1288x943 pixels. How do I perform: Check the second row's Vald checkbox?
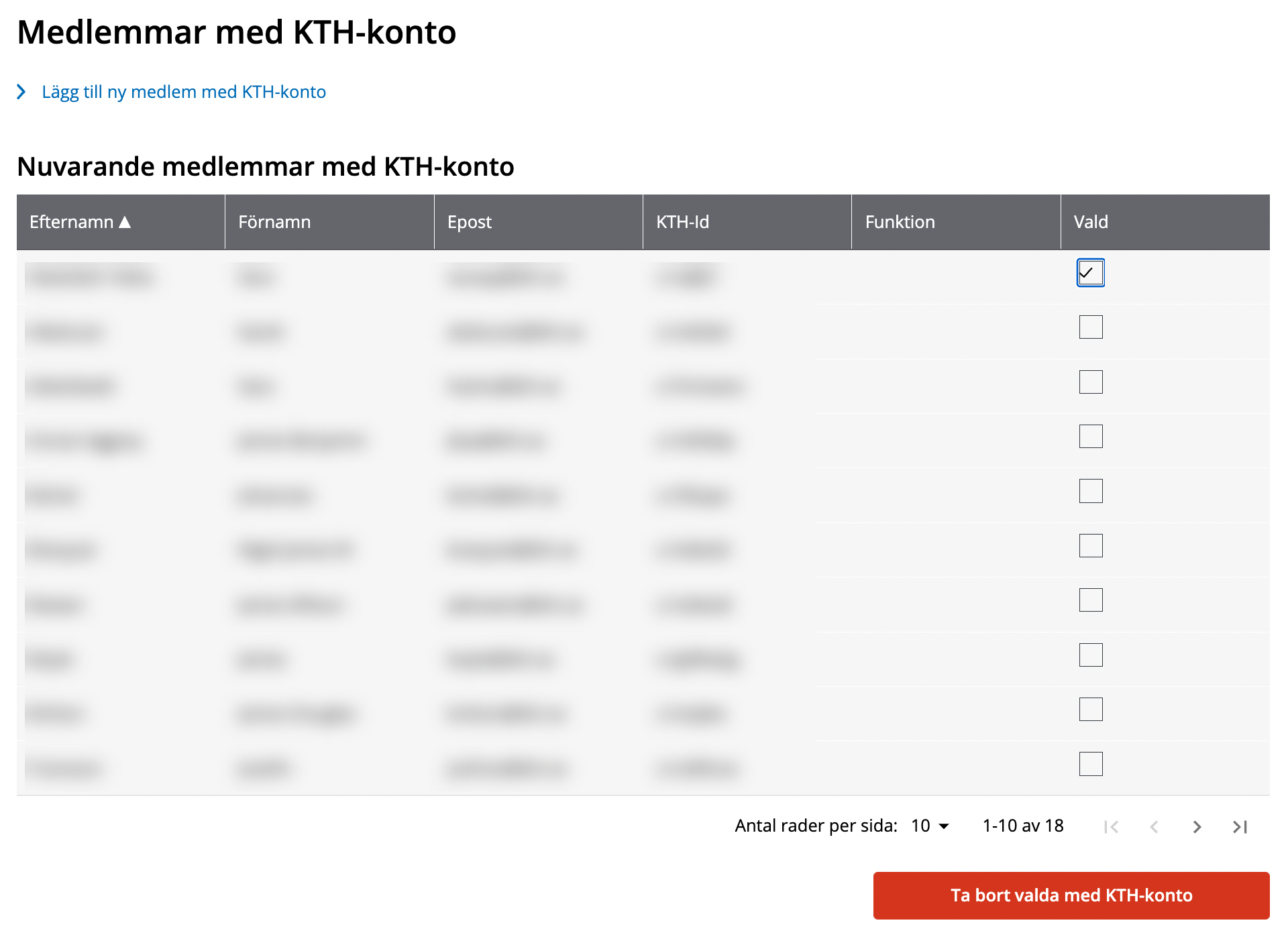pos(1091,327)
